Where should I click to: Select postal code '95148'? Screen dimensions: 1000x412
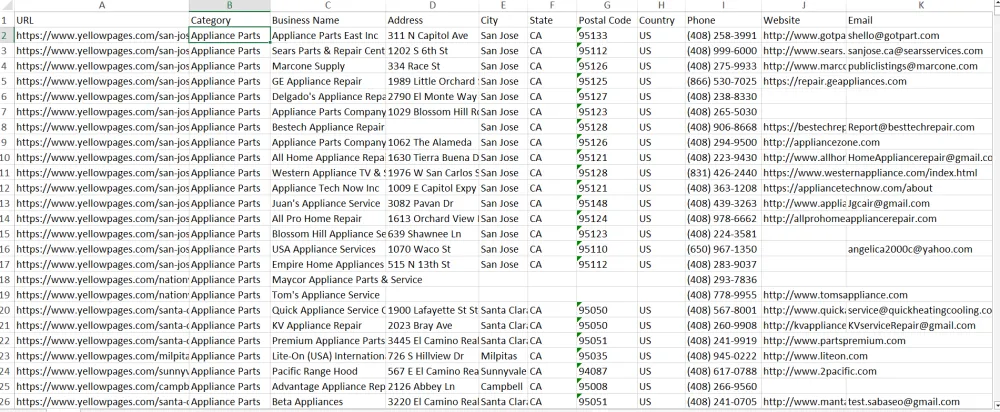[x=607, y=203]
